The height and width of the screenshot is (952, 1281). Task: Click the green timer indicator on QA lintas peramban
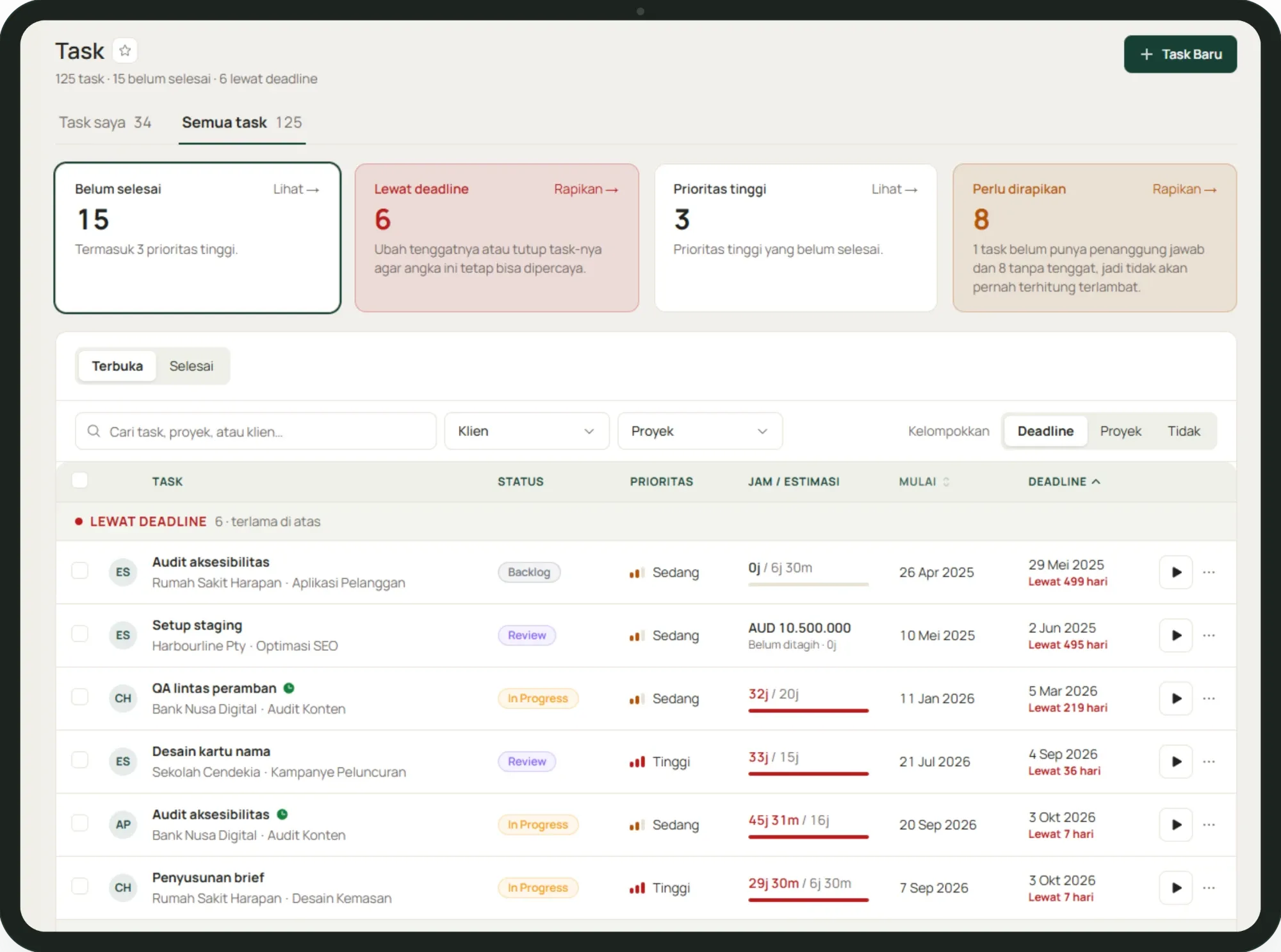point(289,688)
